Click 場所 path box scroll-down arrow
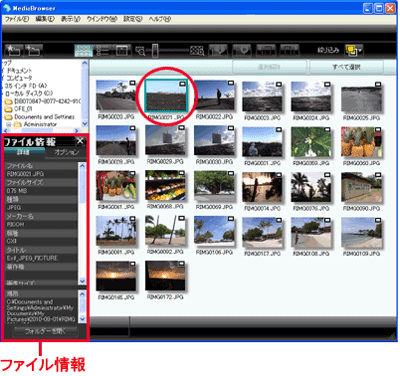Viewport: 400px width, 376px height. [82, 319]
